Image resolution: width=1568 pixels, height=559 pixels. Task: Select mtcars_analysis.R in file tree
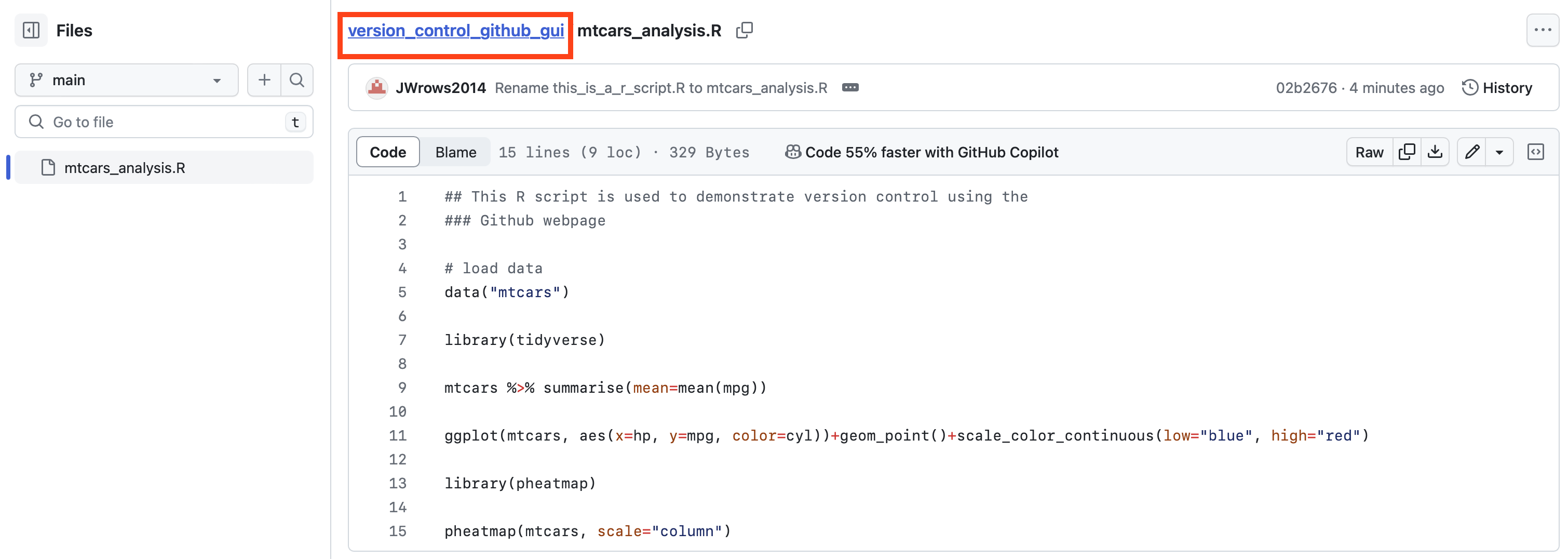point(125,167)
